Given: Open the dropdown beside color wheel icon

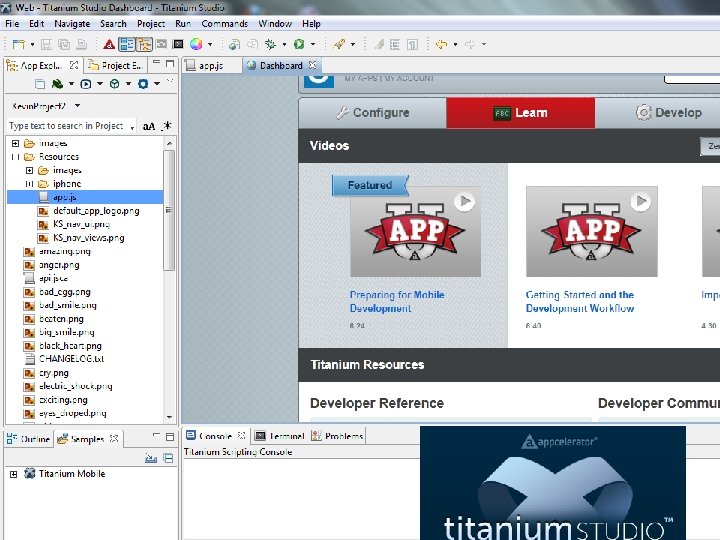Looking at the screenshot, I should (210, 45).
